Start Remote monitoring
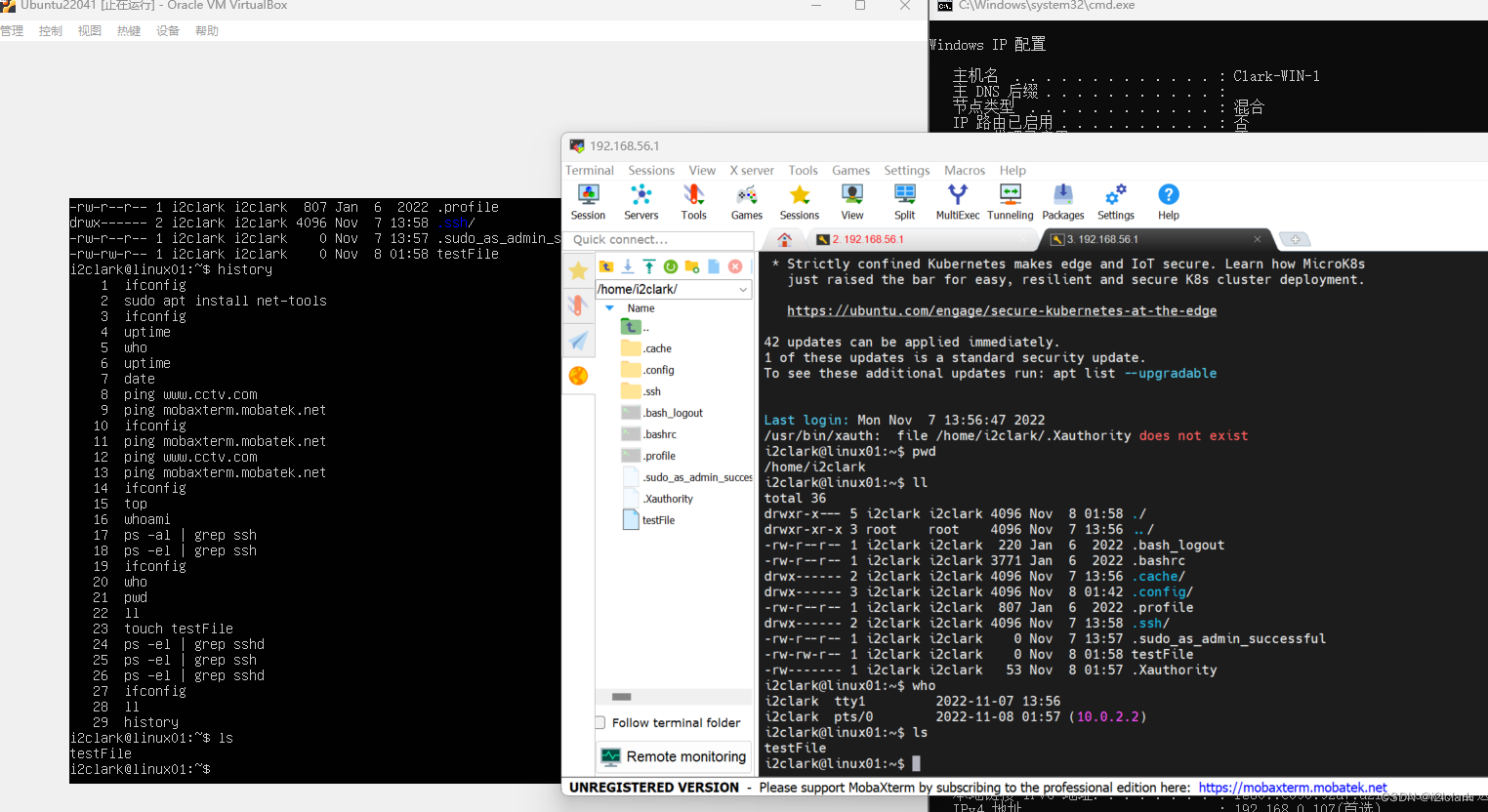1488x812 pixels. coord(674,756)
